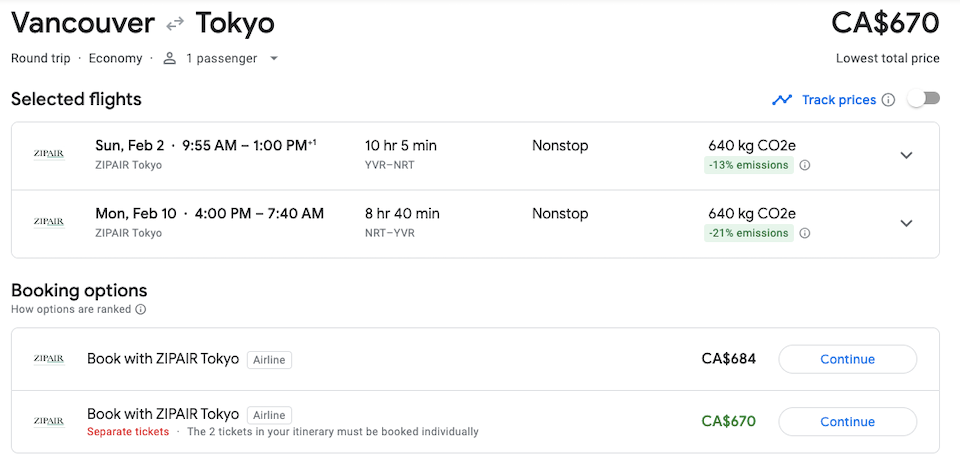Click the ZIPAIR logo in the CA$670 booking option
Image resolution: width=960 pixels, height=458 pixels.
[x=49, y=422]
